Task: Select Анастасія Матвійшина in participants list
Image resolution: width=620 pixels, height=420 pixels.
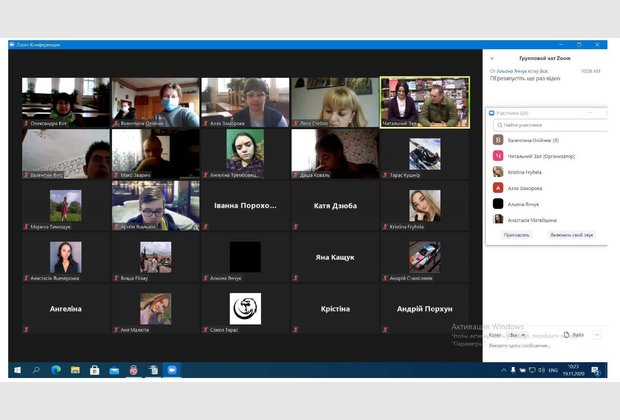Action: (x=548, y=220)
